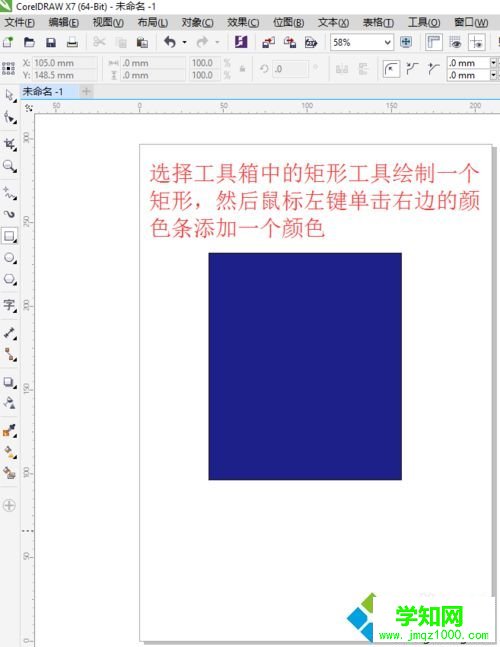Open the toolbox Quick customize plus button
The width and height of the screenshot is (500, 647).
click(x=9, y=505)
